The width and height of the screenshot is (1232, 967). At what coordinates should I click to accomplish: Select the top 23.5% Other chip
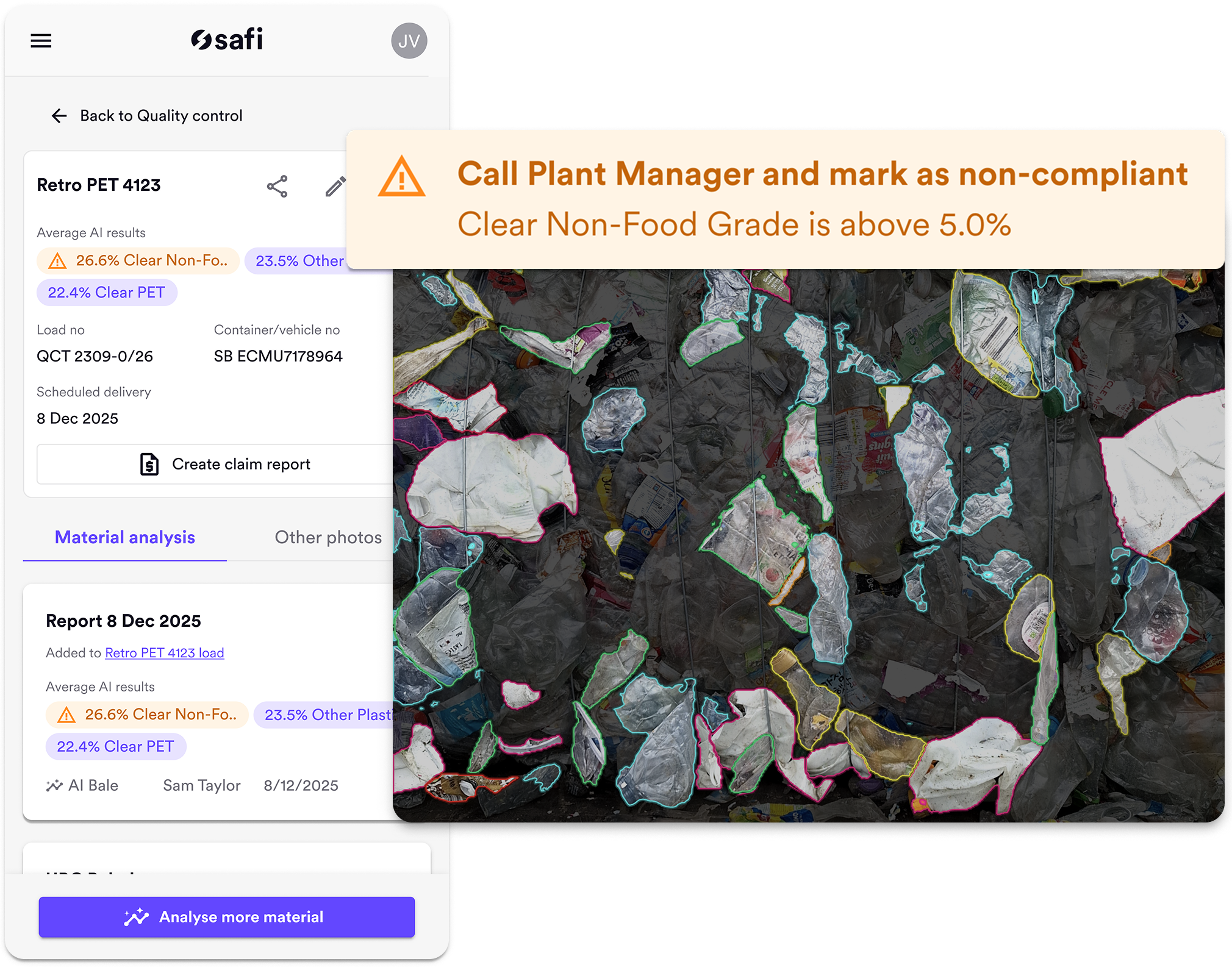coord(298,261)
